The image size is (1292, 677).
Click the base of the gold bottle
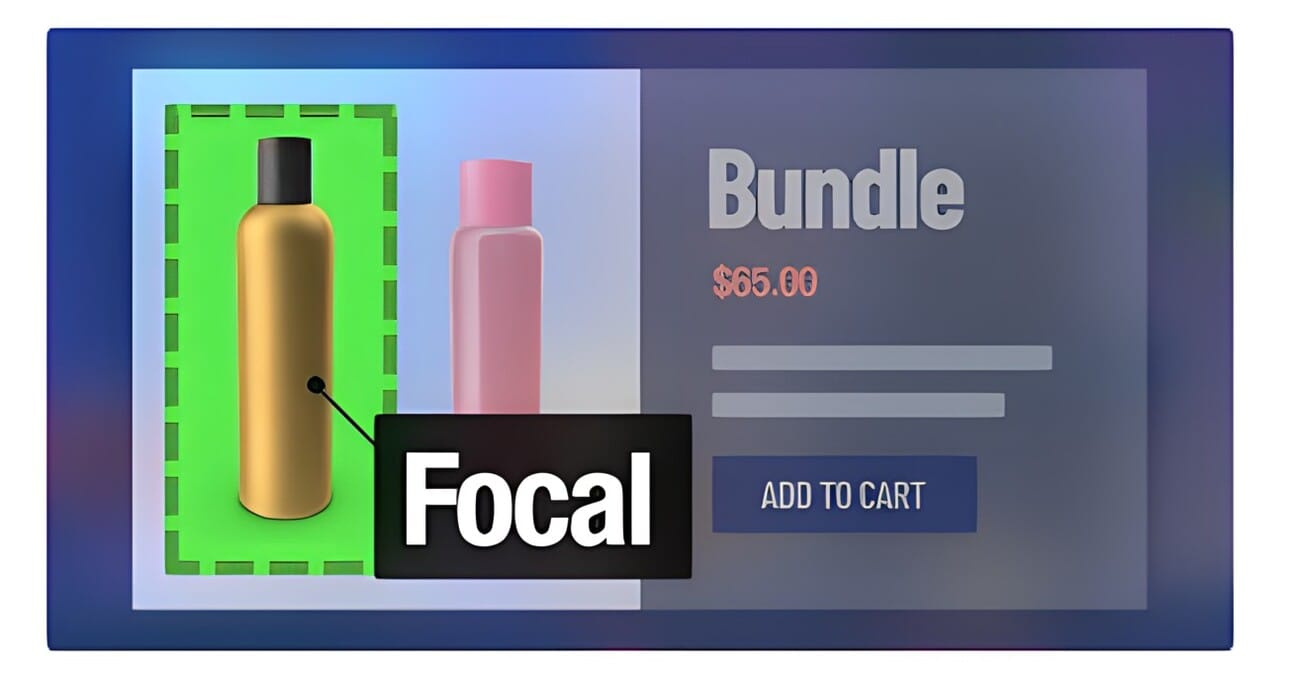(x=285, y=503)
